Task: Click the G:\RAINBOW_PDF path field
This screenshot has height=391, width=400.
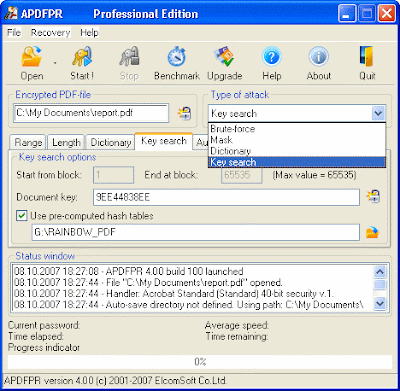Action: point(196,232)
